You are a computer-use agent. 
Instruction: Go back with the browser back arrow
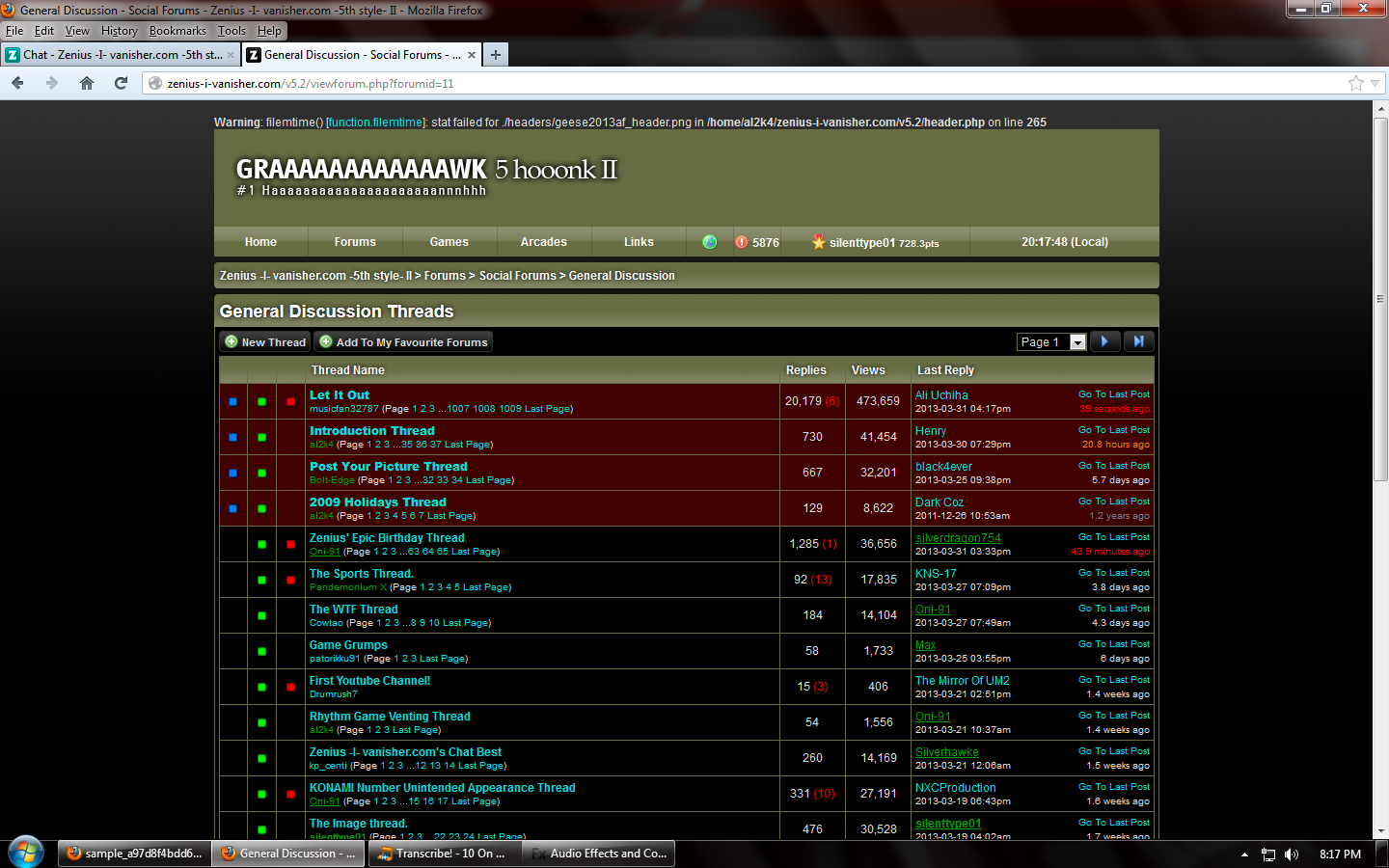(17, 83)
